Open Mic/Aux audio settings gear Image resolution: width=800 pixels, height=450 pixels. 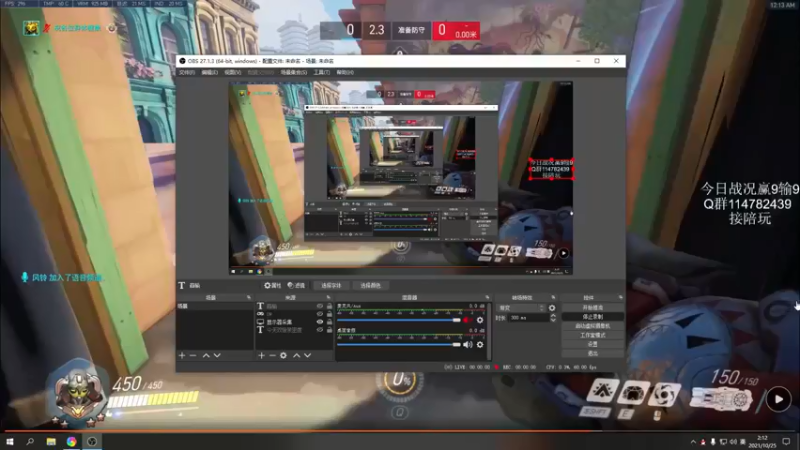pyautogui.click(x=480, y=320)
